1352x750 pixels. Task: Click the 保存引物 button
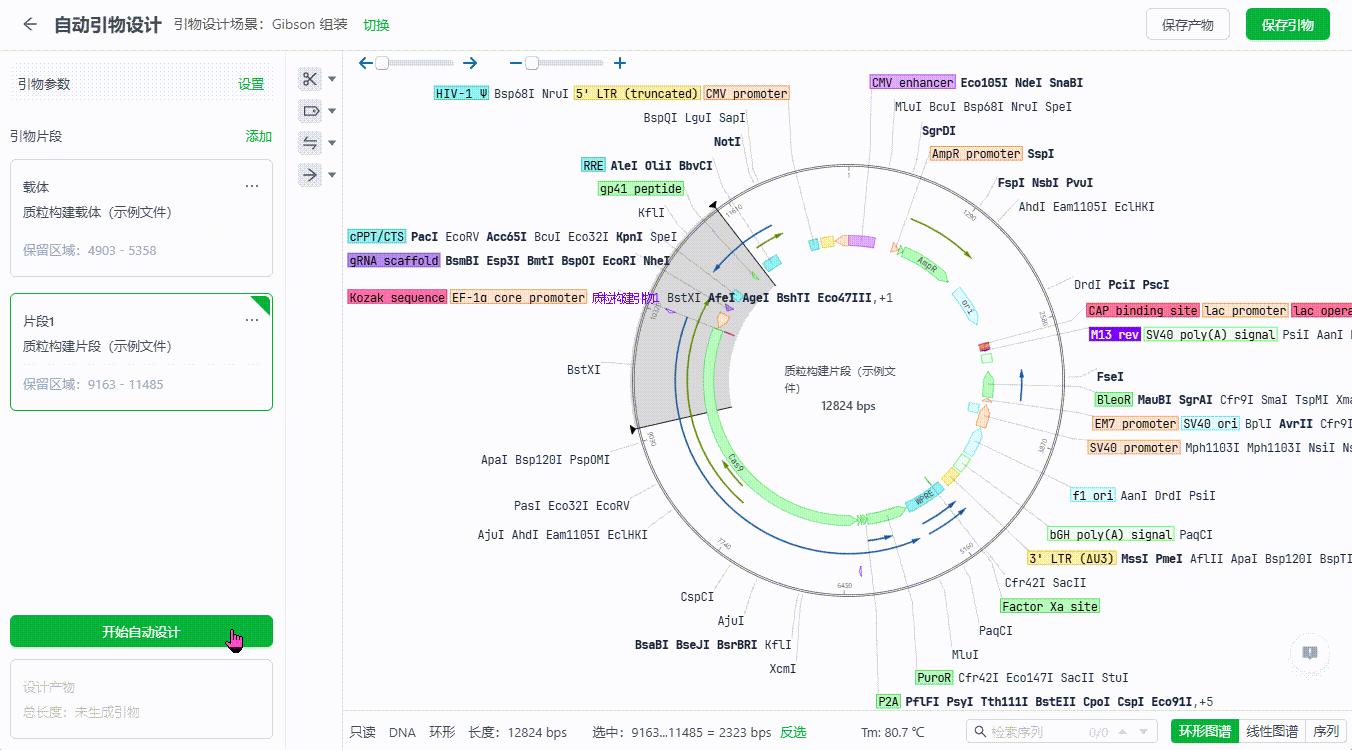tap(1287, 25)
